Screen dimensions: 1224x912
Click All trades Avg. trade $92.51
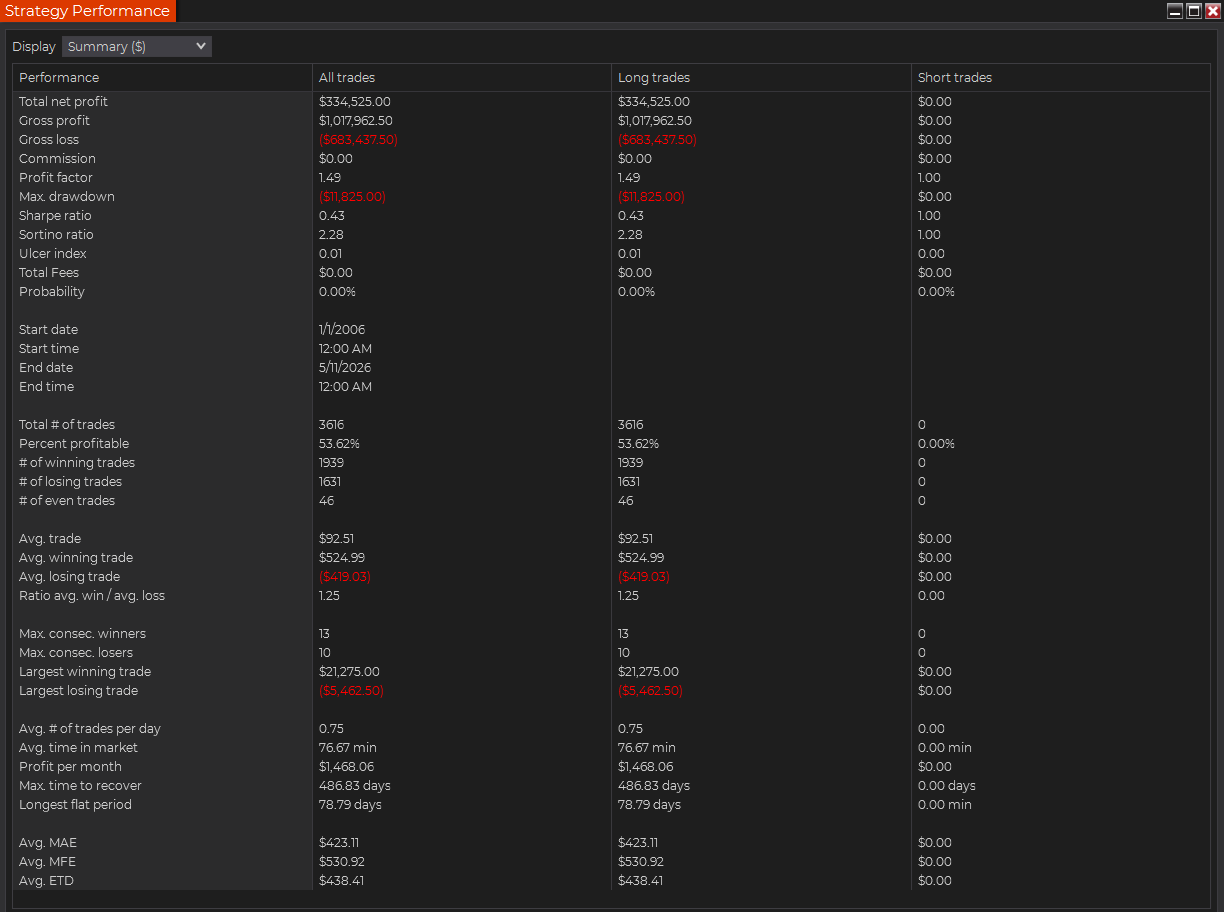click(x=336, y=539)
